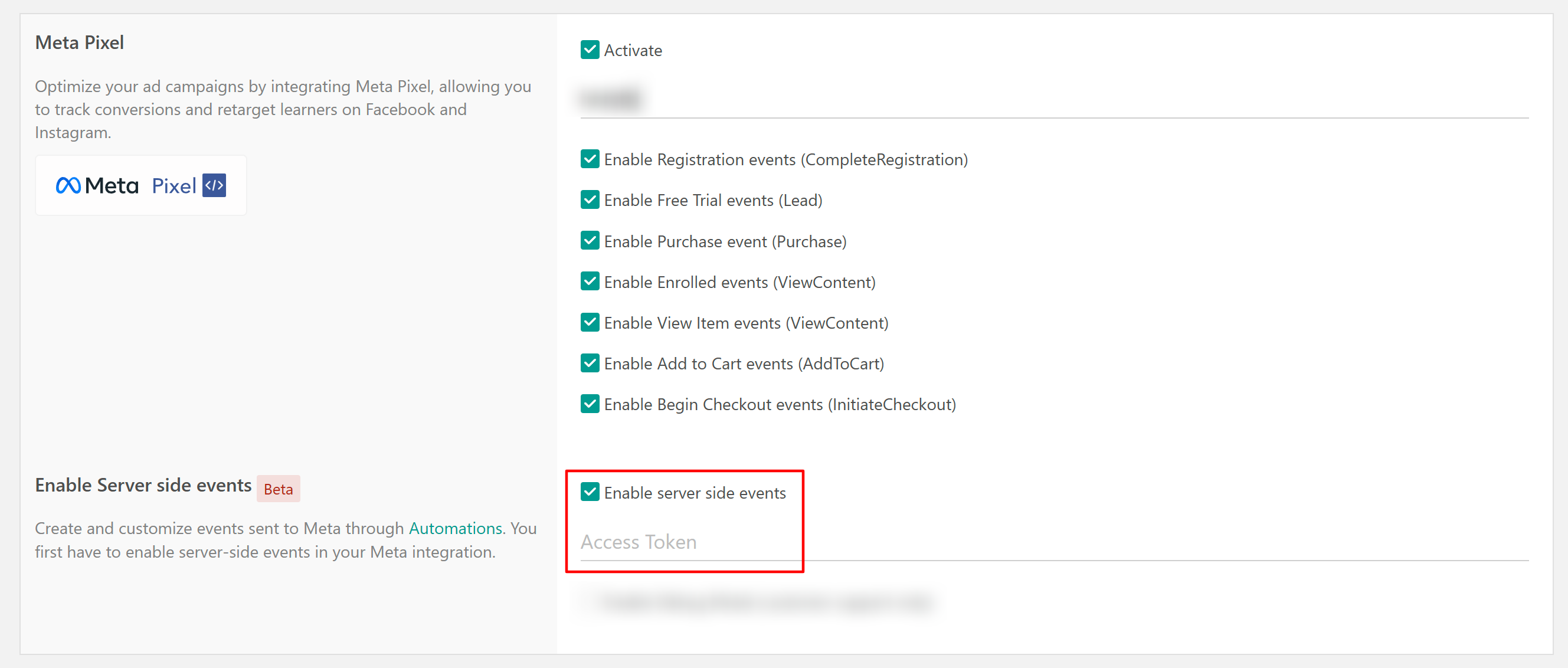Disable Add to Cart events checkbox
This screenshot has width=1568, height=668.
point(590,363)
